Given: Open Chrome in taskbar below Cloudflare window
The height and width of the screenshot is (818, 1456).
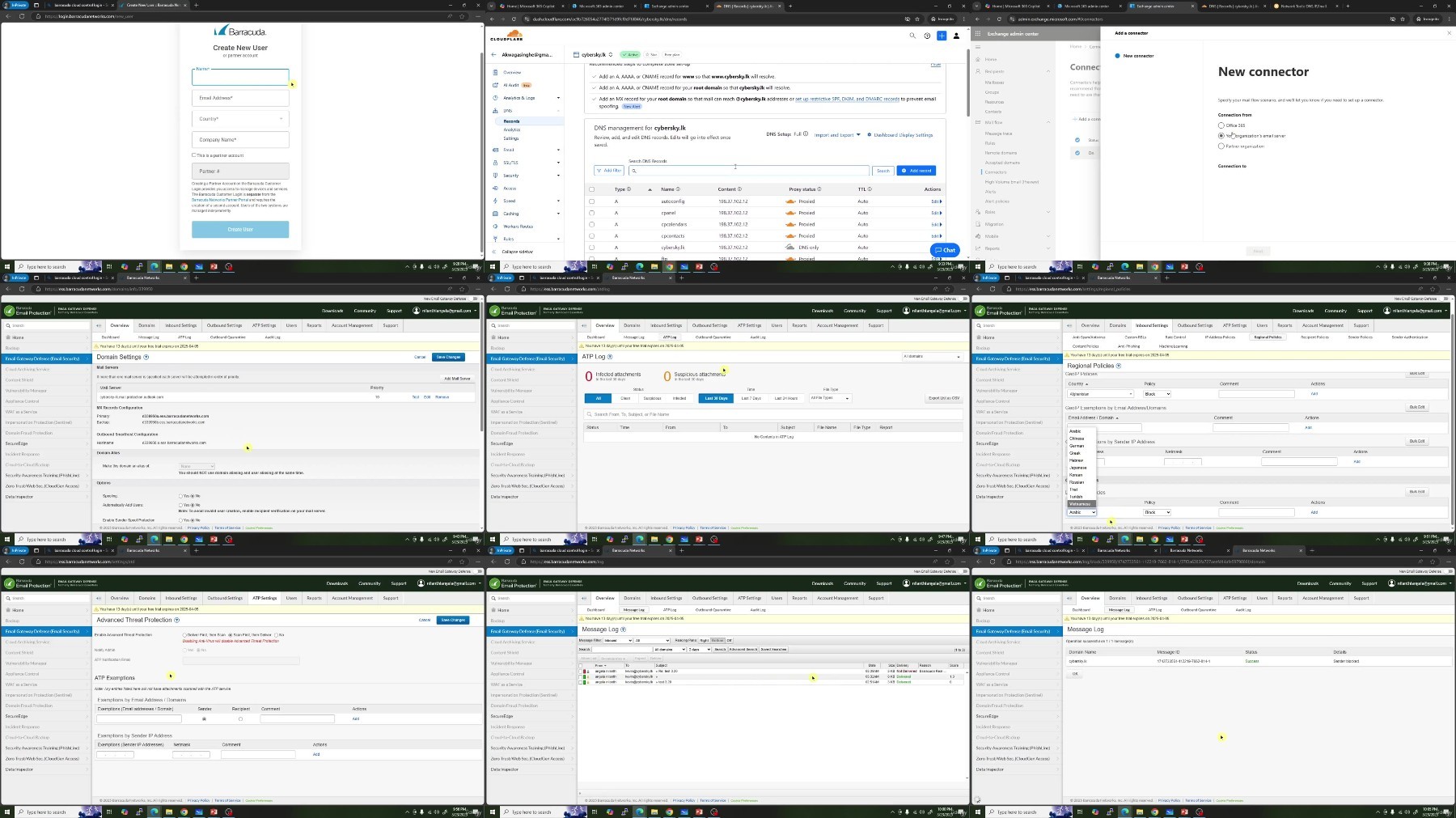Looking at the screenshot, I should point(669,266).
